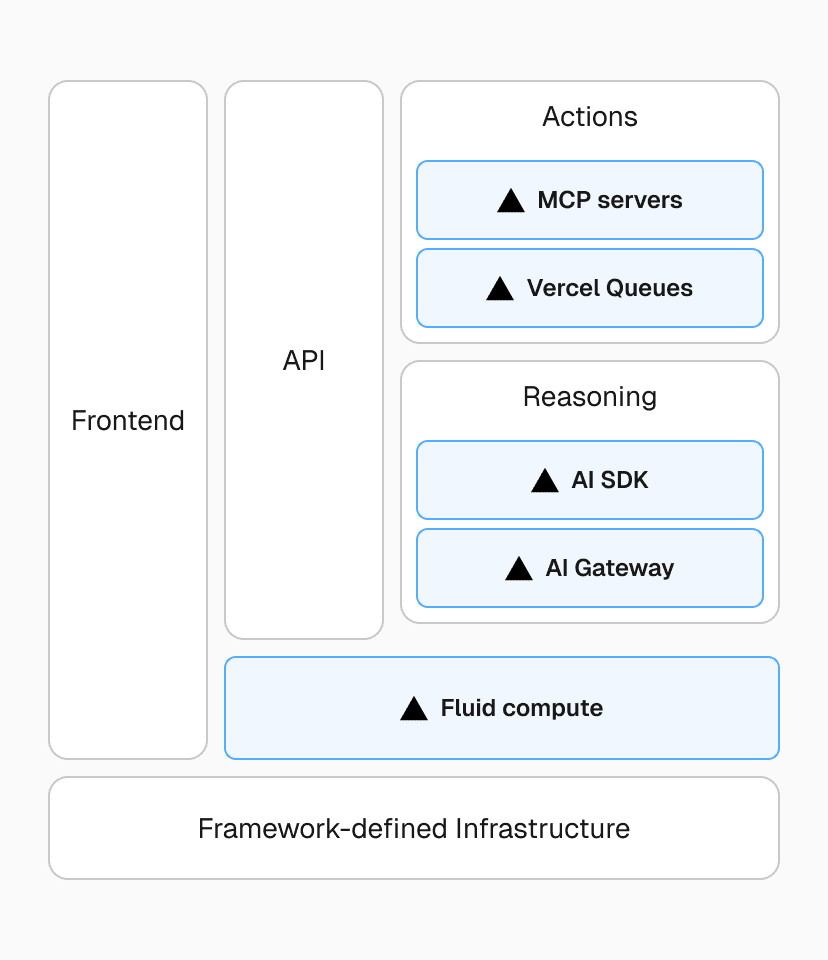Expand the Reasoning panel
Viewport: 828px width, 960px height.
(x=589, y=397)
